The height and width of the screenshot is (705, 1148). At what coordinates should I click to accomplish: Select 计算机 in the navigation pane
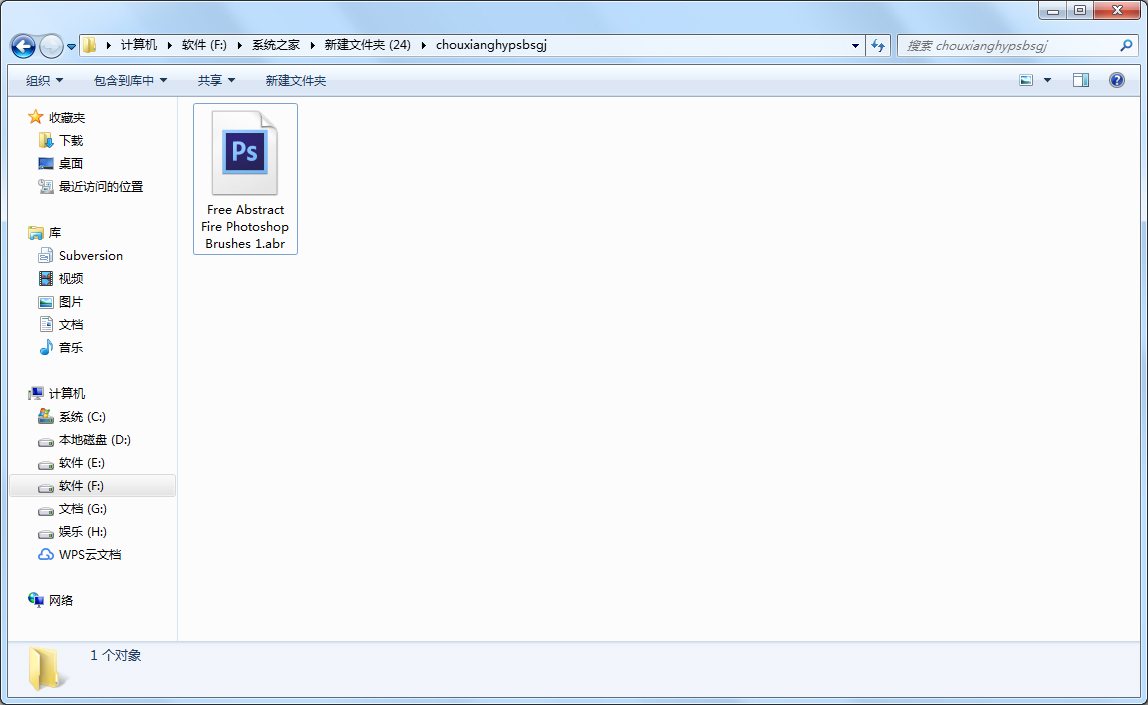click(x=67, y=394)
